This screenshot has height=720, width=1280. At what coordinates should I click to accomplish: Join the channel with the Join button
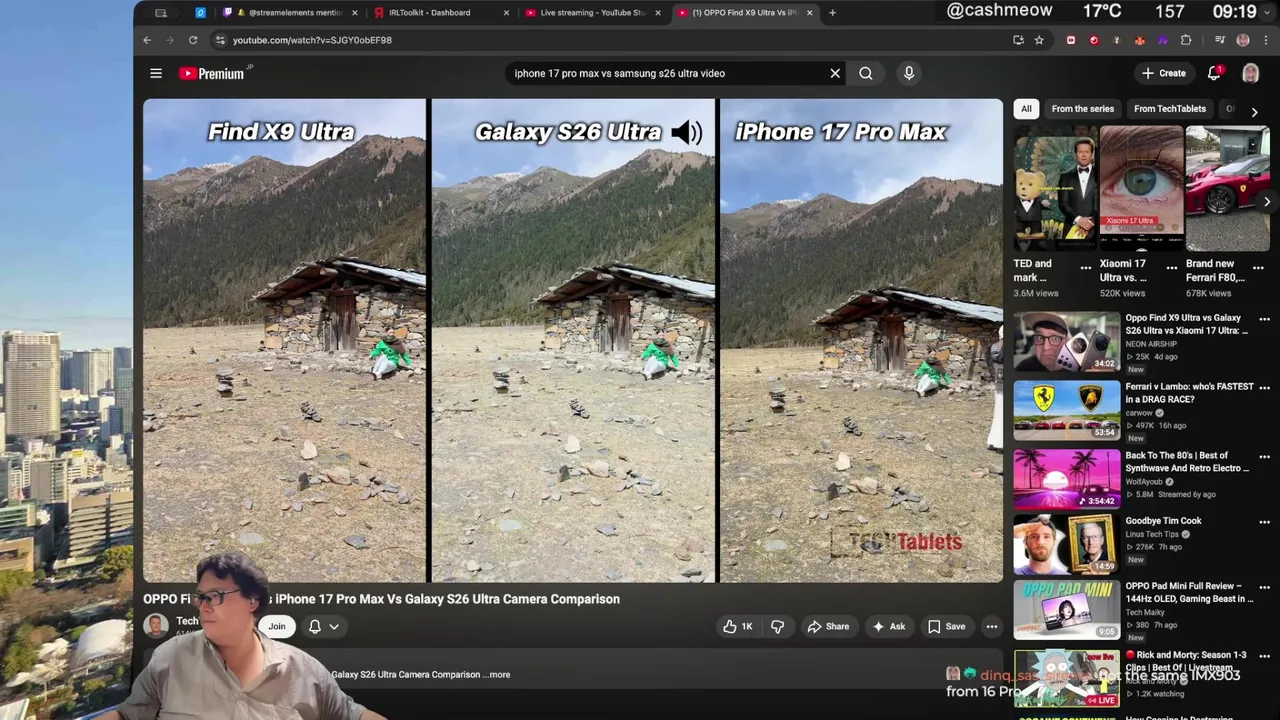click(277, 627)
